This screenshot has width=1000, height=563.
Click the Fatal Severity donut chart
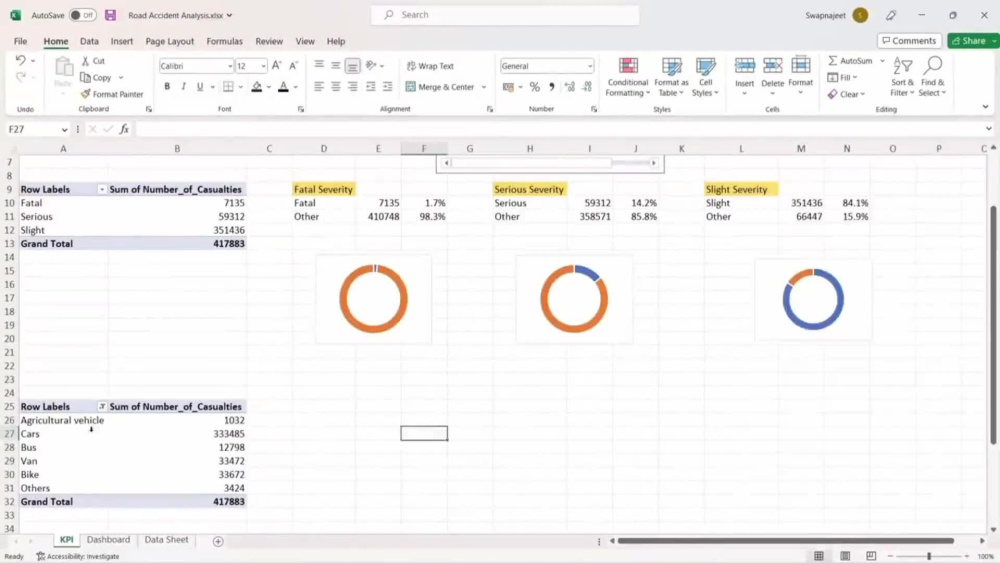click(374, 299)
